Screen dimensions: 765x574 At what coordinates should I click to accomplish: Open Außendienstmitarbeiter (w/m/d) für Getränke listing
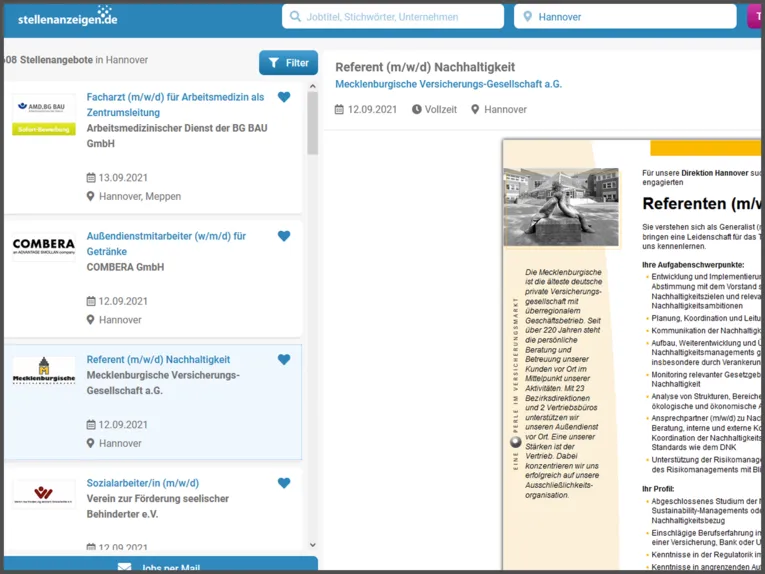166,244
